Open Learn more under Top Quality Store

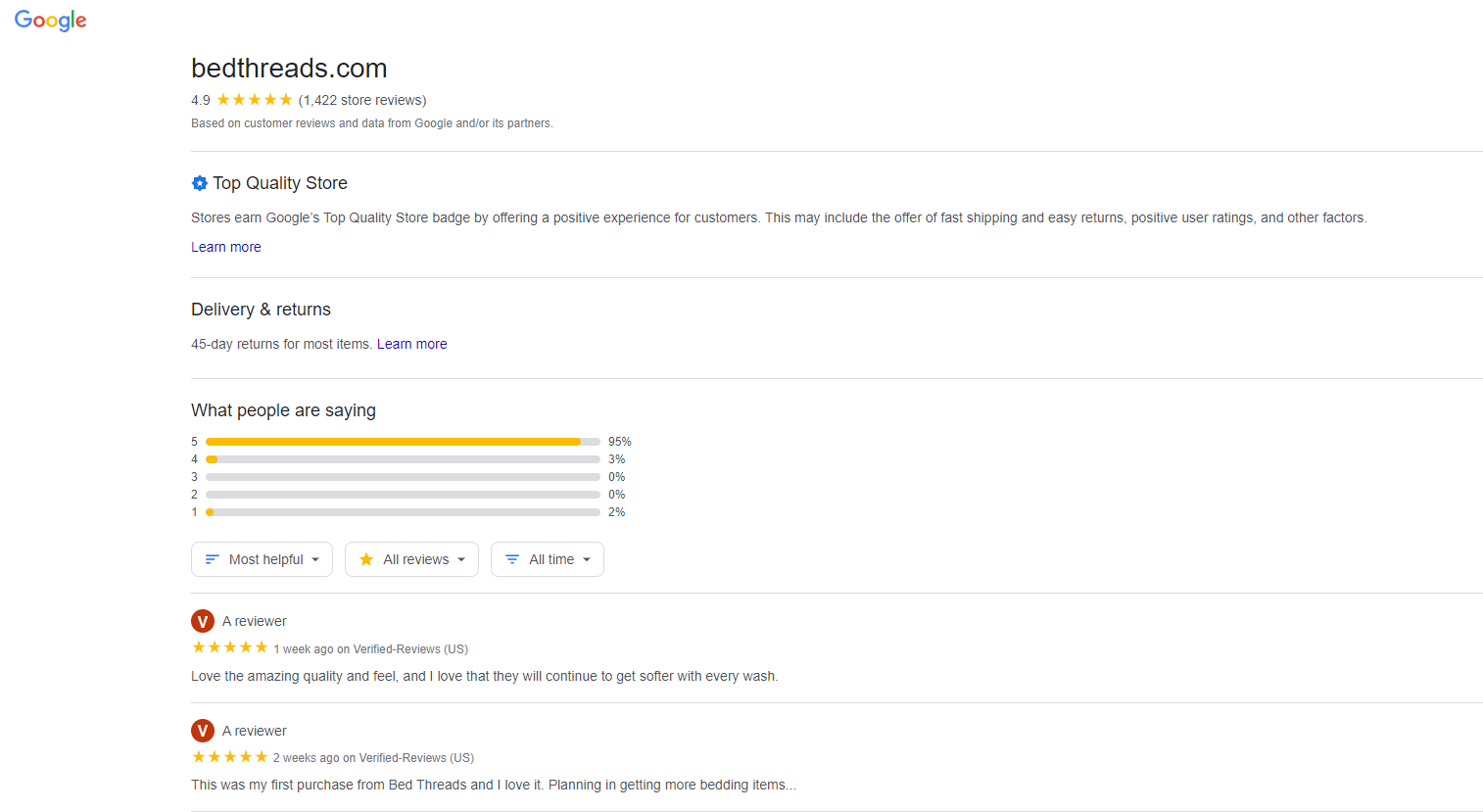tap(226, 247)
